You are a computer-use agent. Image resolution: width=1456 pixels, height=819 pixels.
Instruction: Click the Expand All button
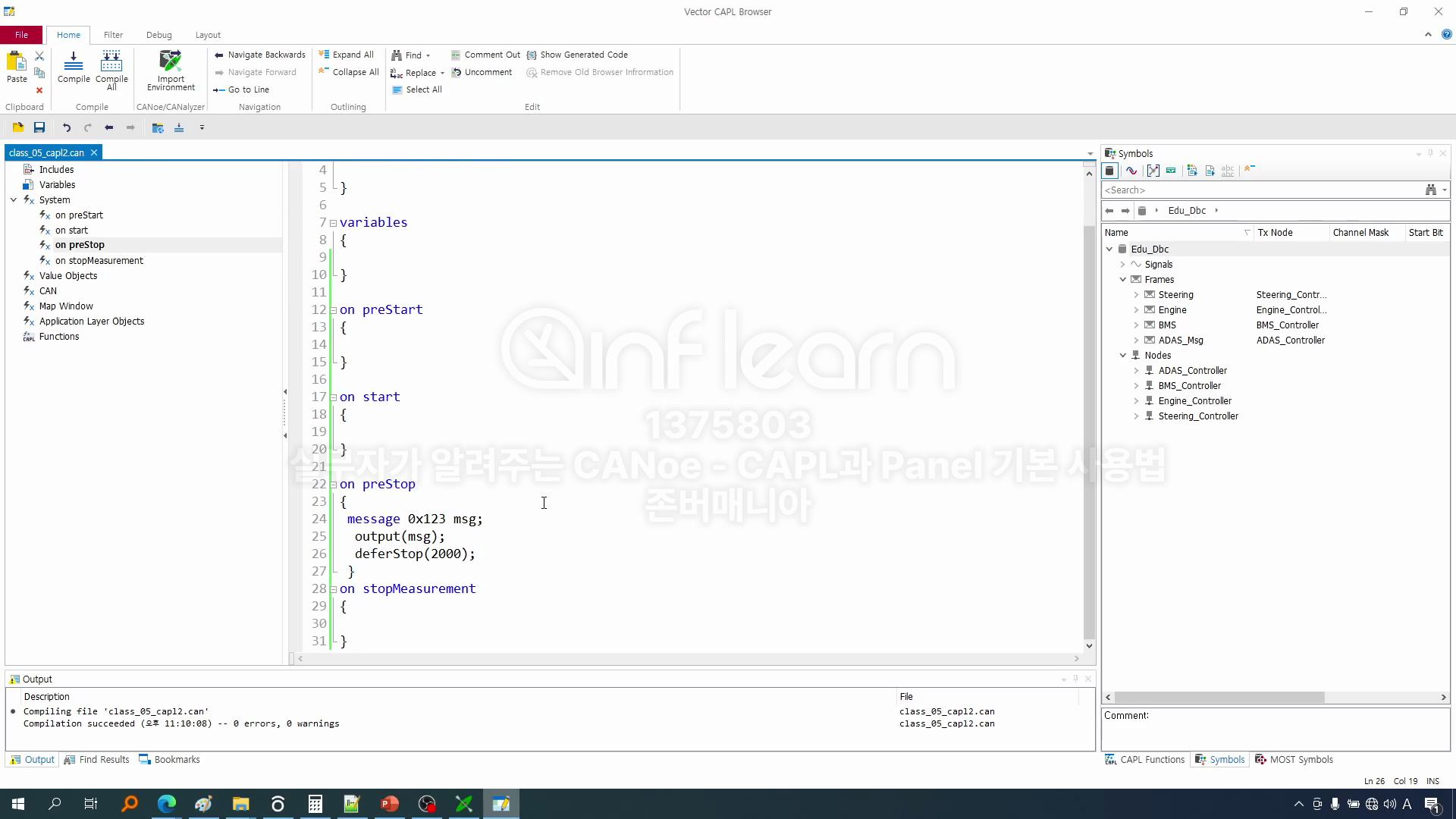coord(346,55)
